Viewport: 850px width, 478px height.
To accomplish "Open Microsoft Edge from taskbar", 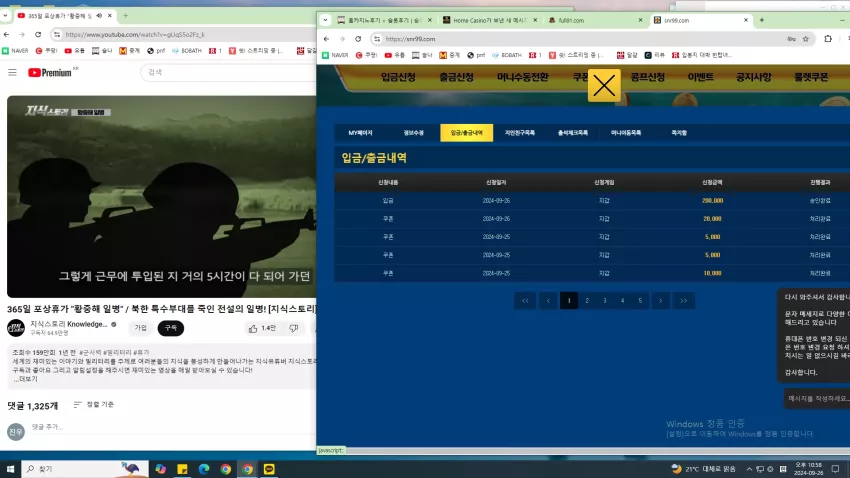I will coord(204,469).
